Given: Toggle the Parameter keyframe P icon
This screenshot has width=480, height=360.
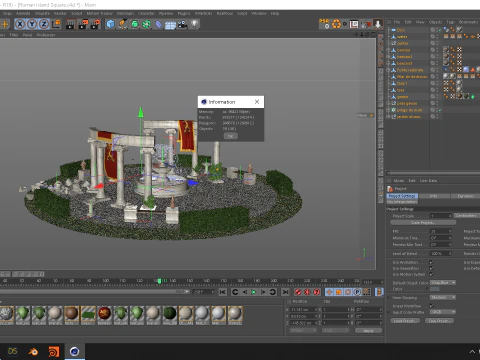Looking at the screenshot, I should pyautogui.click(x=357, y=292).
